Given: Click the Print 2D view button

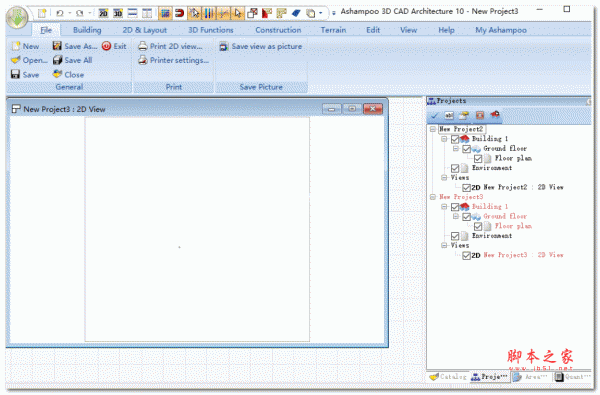Looking at the screenshot, I should [x=170, y=46].
